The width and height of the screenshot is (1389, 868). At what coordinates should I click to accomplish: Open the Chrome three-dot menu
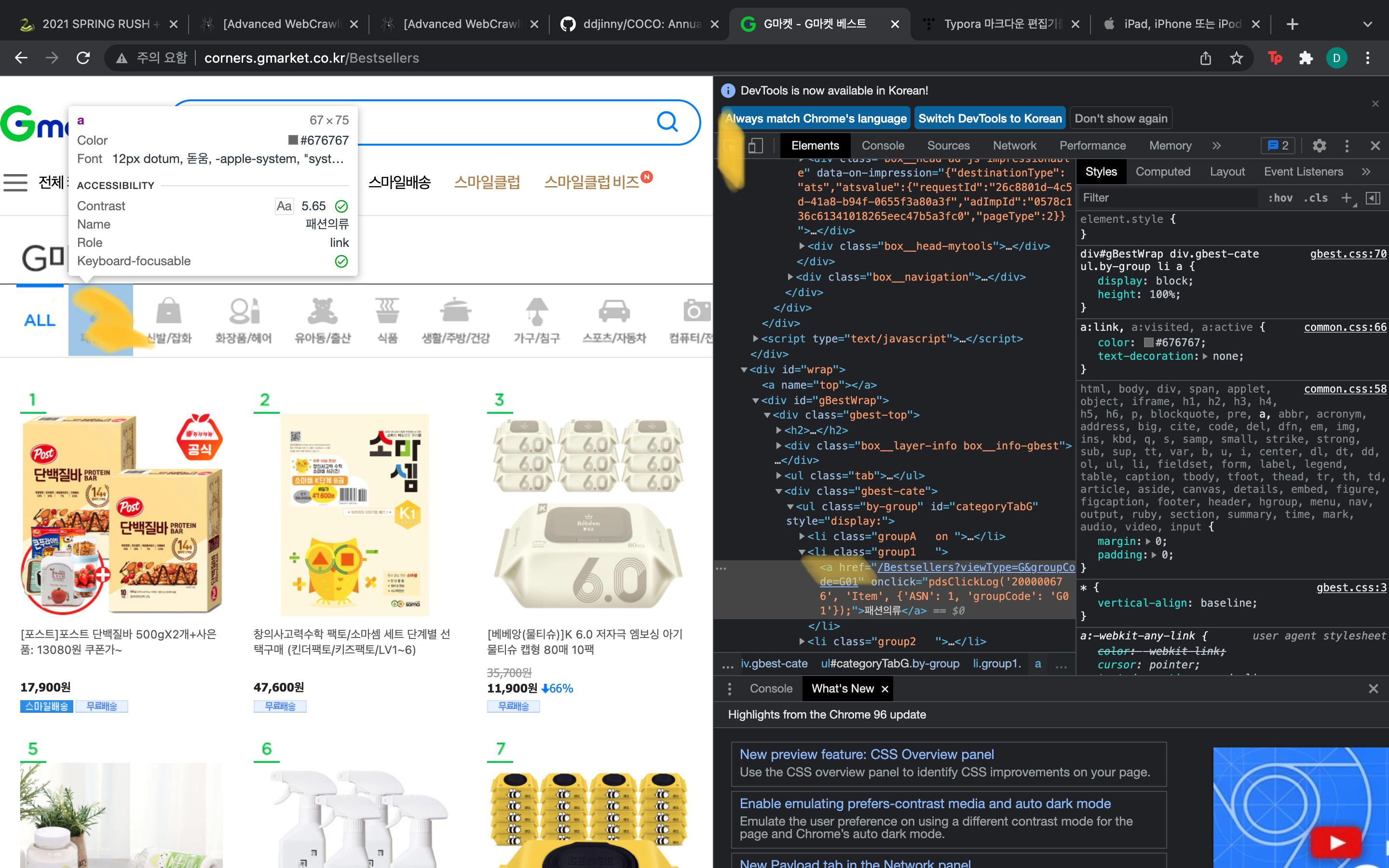click(1368, 58)
